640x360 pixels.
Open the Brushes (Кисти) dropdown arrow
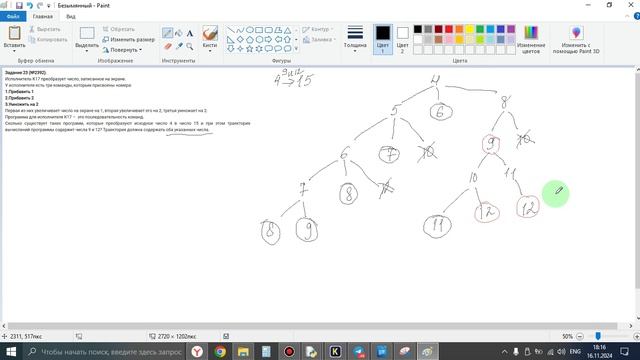210,51
